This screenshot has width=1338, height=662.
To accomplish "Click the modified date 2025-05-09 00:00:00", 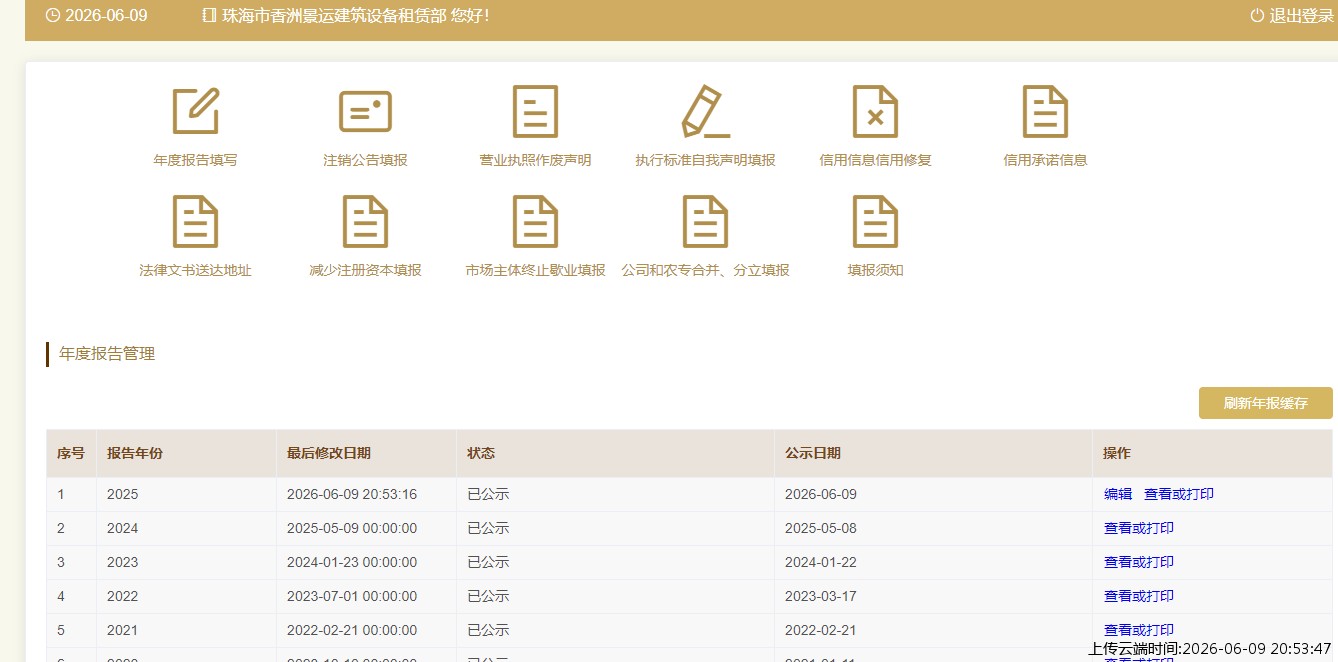I will tap(352, 528).
